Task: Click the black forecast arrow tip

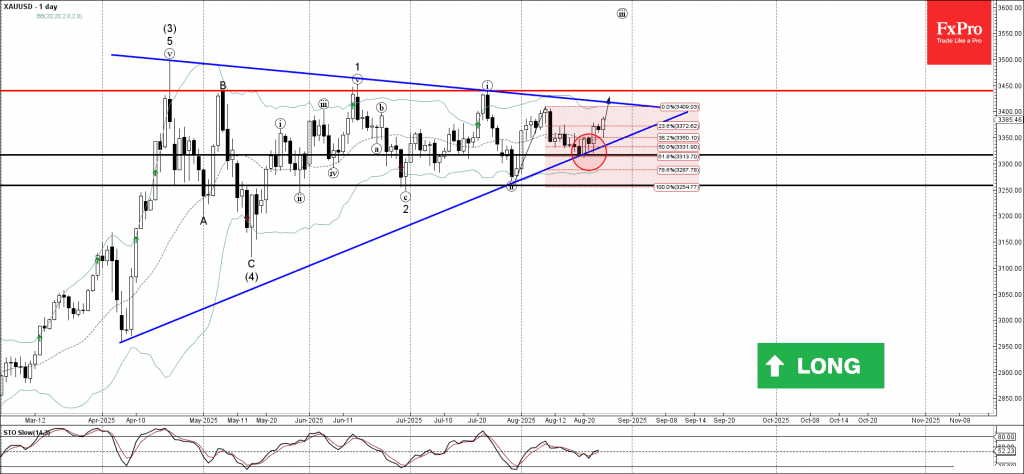Action: (609, 100)
